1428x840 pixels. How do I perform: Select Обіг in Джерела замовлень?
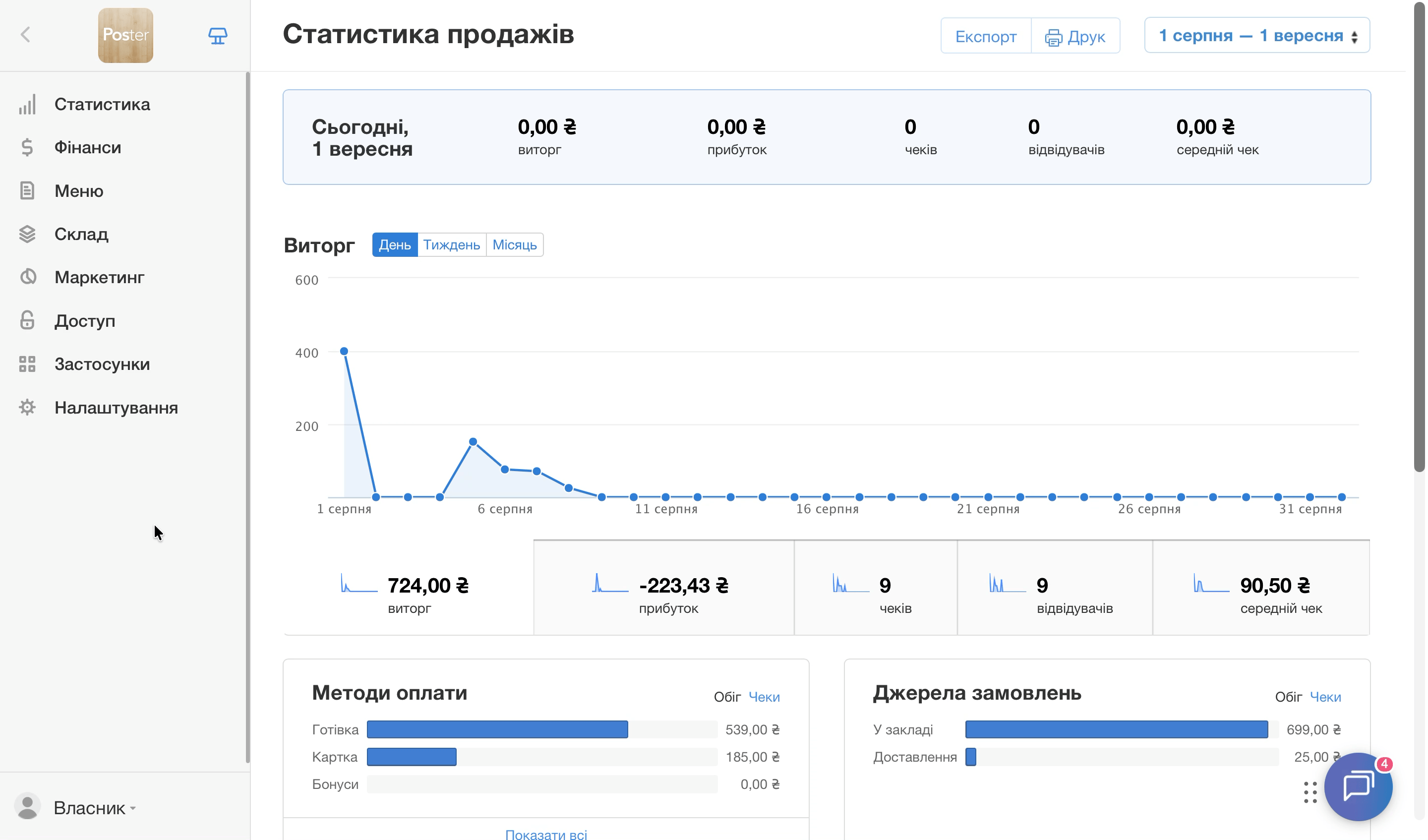1288,697
